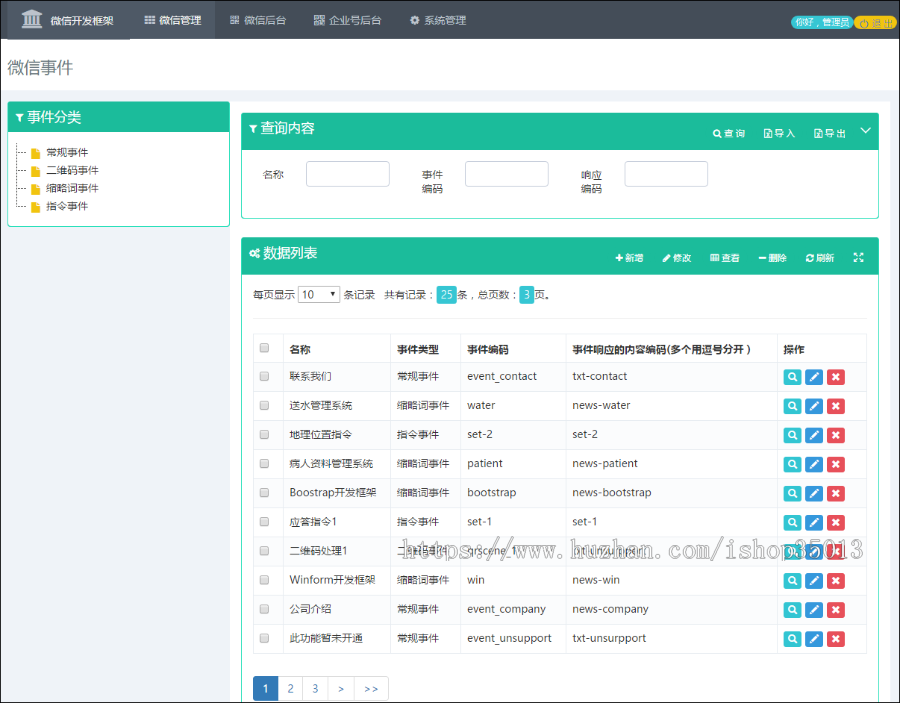Check the select-all checkbox in table header
Screen dimensions: 900x703
(264, 347)
